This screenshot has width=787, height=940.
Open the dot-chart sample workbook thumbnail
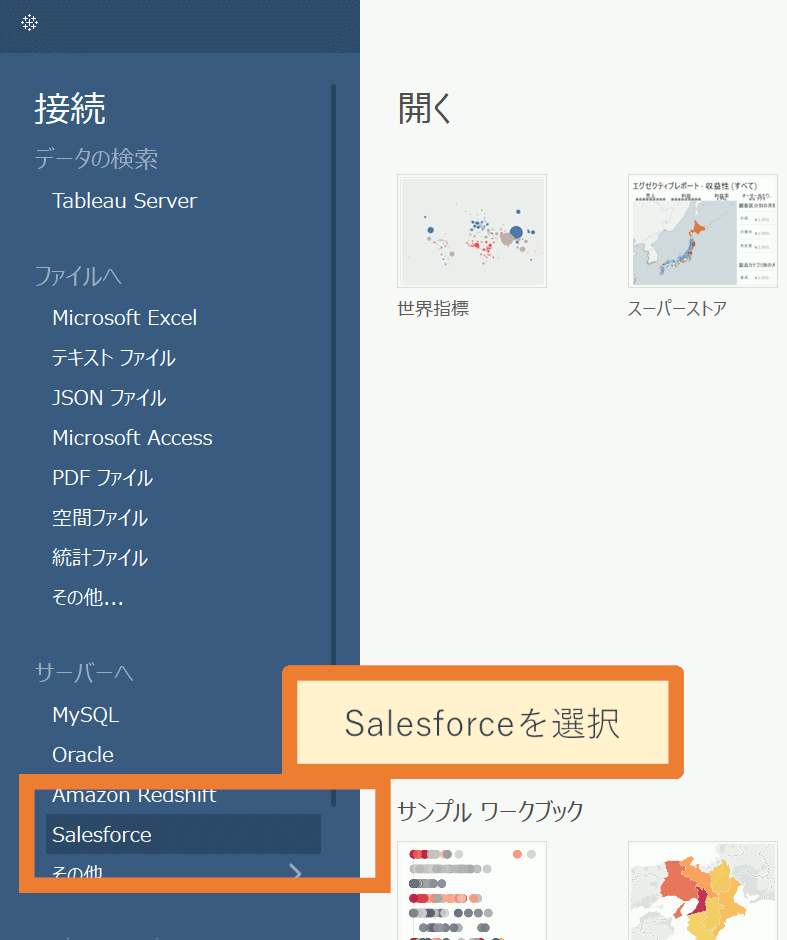[x=472, y=890]
